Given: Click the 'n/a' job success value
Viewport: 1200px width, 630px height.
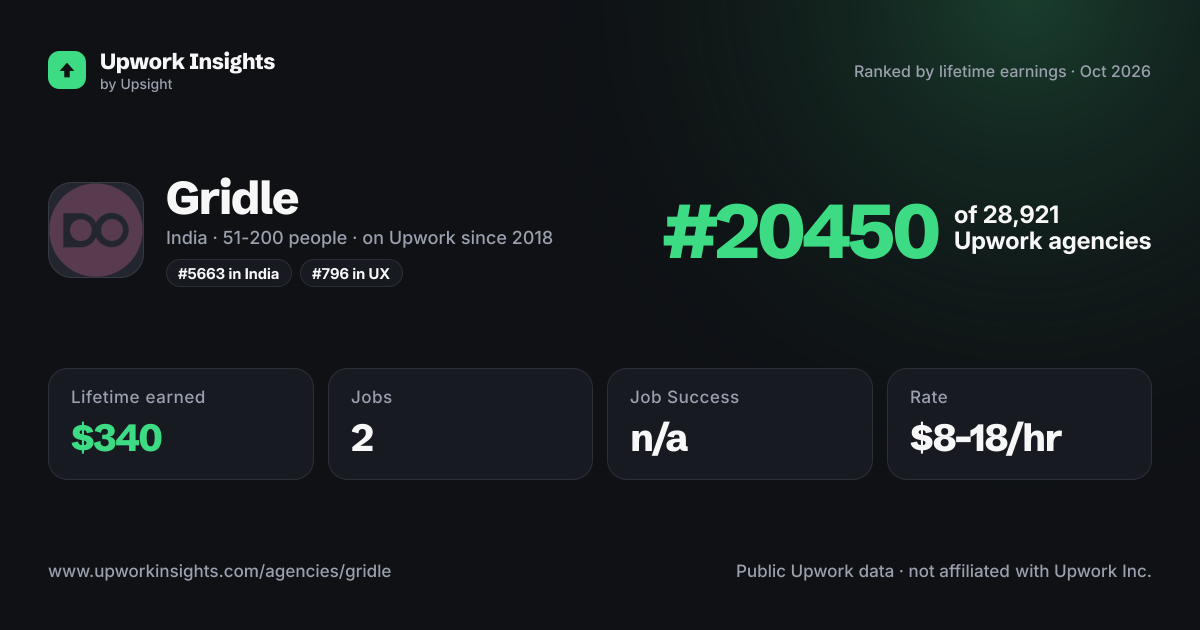Looking at the screenshot, I should 659,438.
